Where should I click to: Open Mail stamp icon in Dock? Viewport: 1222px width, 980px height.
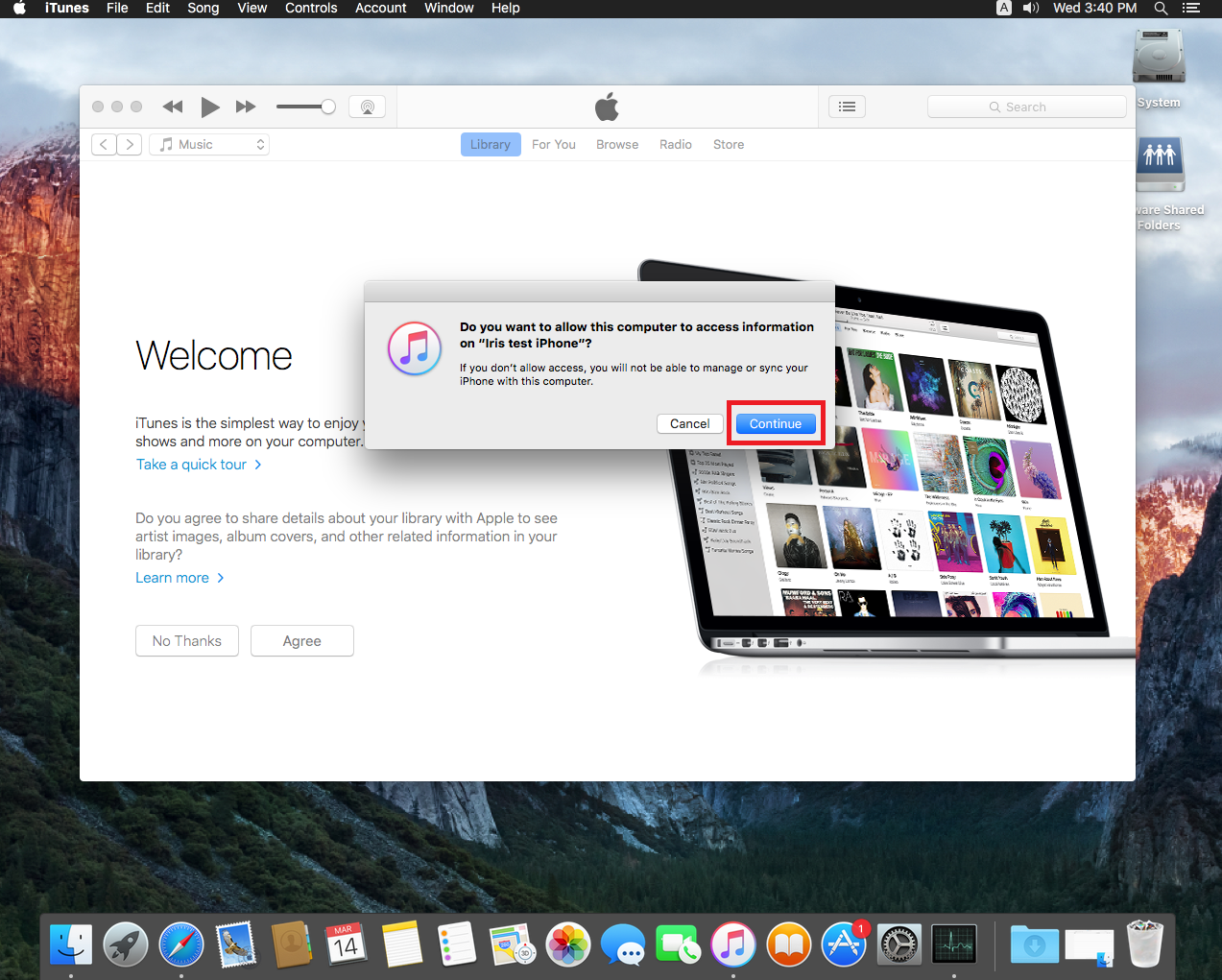(236, 944)
